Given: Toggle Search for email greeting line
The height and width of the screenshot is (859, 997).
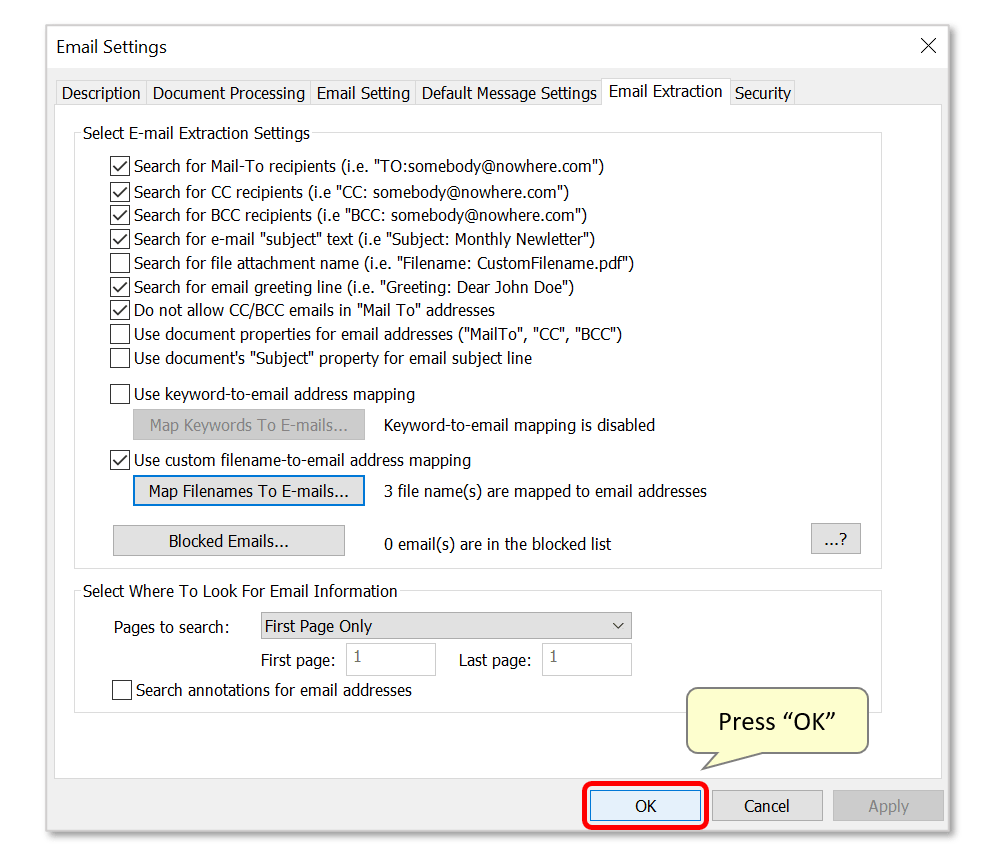Looking at the screenshot, I should coord(120,287).
